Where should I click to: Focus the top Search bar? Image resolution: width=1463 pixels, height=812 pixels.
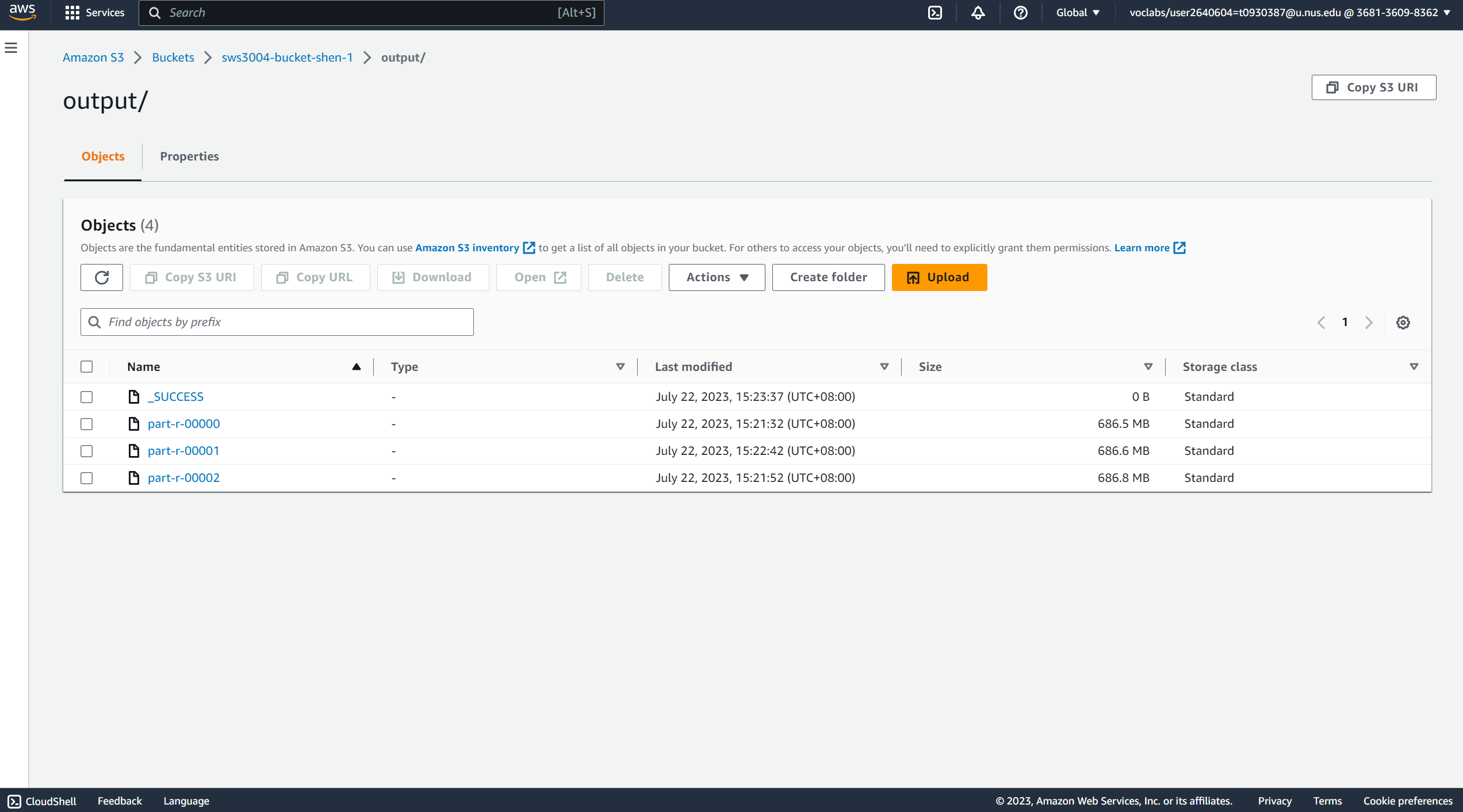(x=372, y=13)
